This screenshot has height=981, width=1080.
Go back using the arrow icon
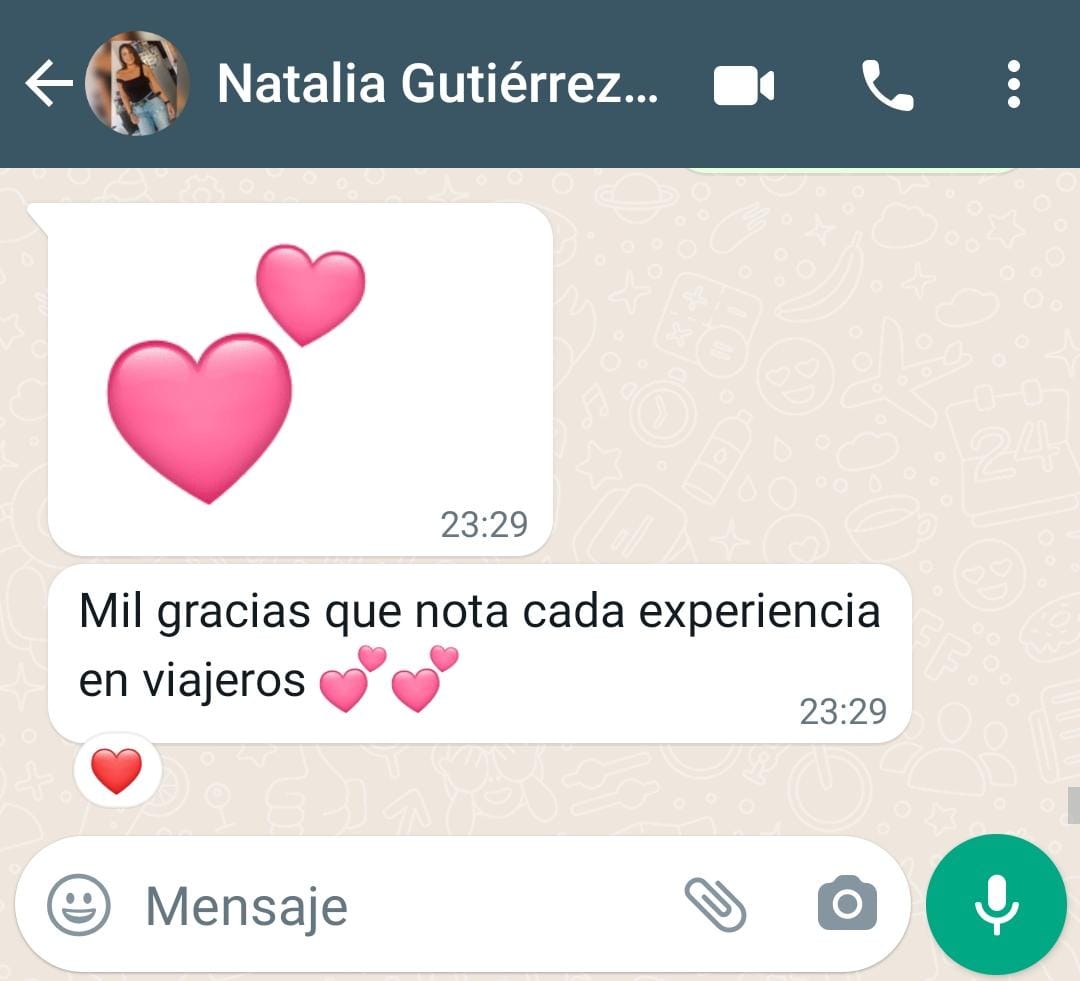point(50,83)
